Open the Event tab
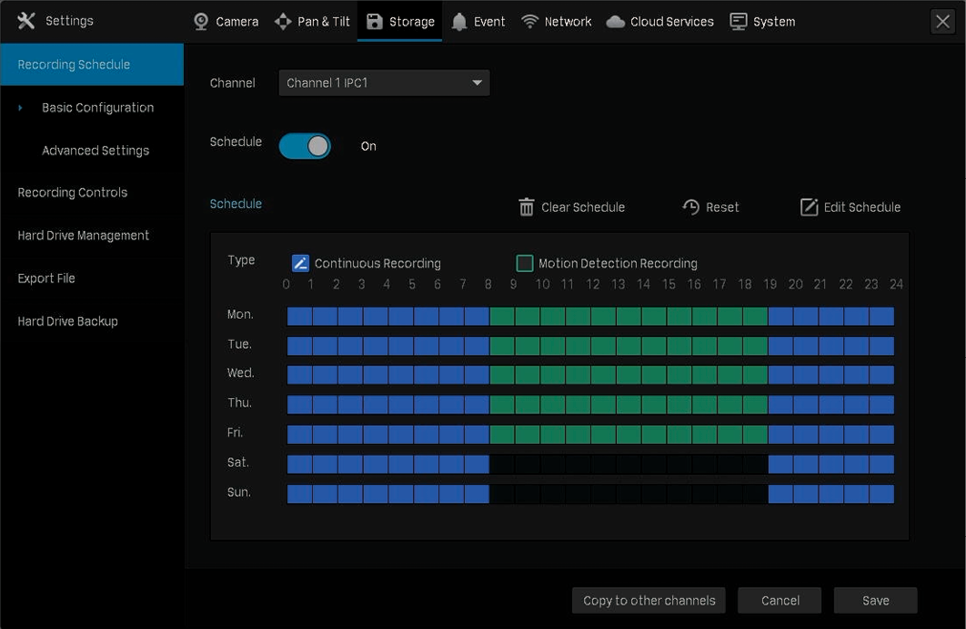 478,22
